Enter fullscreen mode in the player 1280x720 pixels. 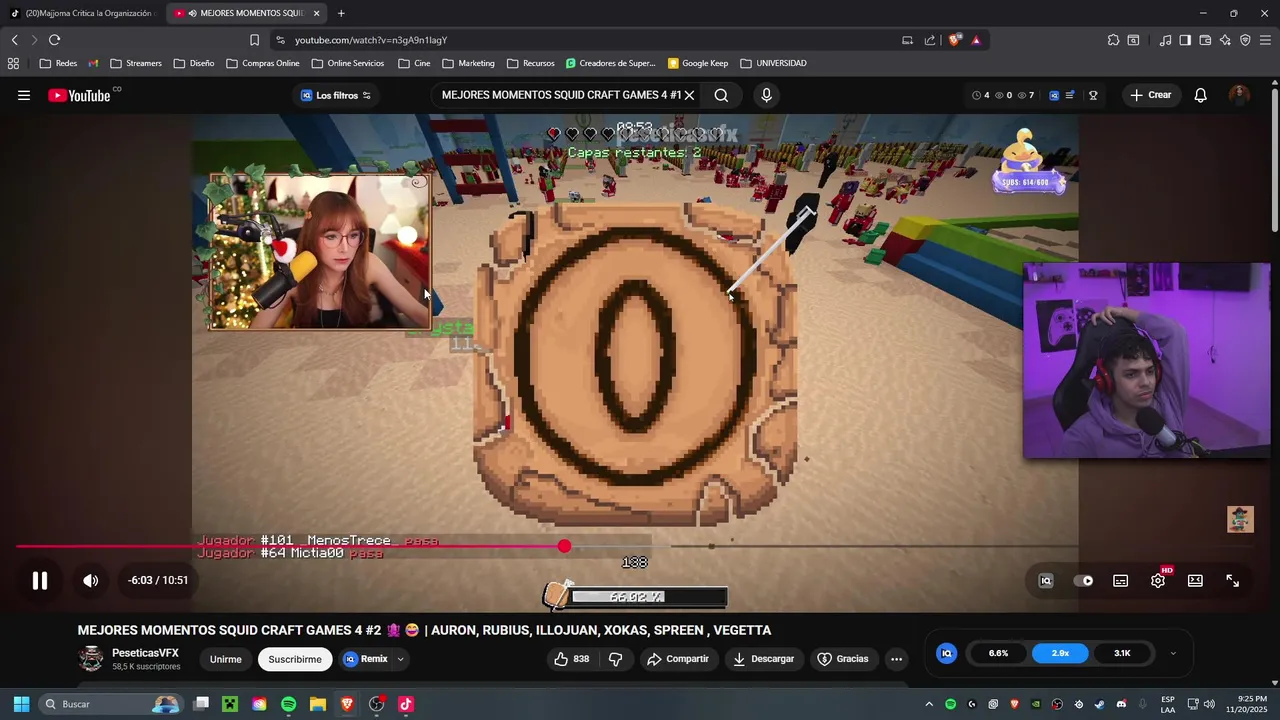[x=1232, y=580]
